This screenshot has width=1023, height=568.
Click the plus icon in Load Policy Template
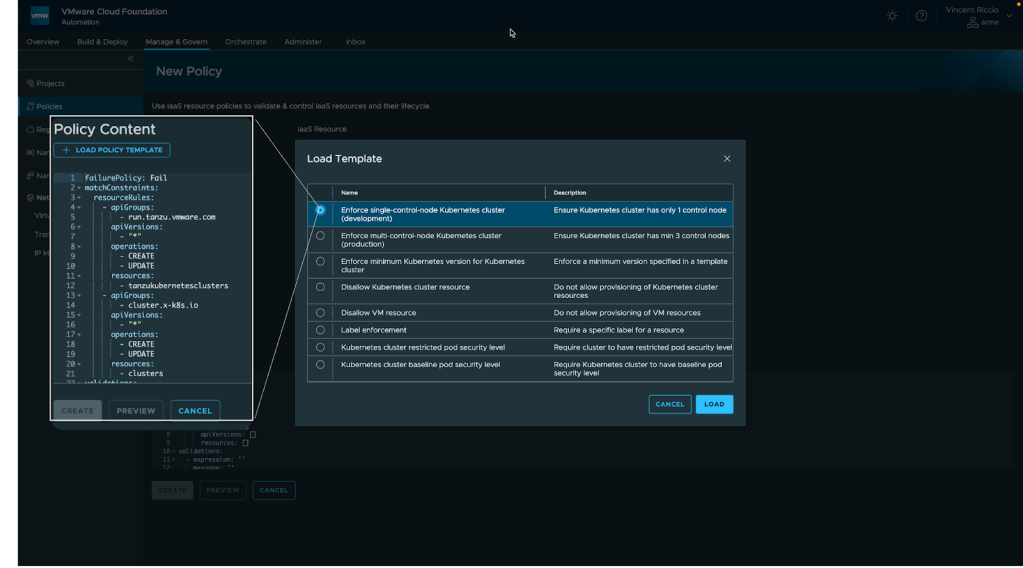click(x=66, y=150)
